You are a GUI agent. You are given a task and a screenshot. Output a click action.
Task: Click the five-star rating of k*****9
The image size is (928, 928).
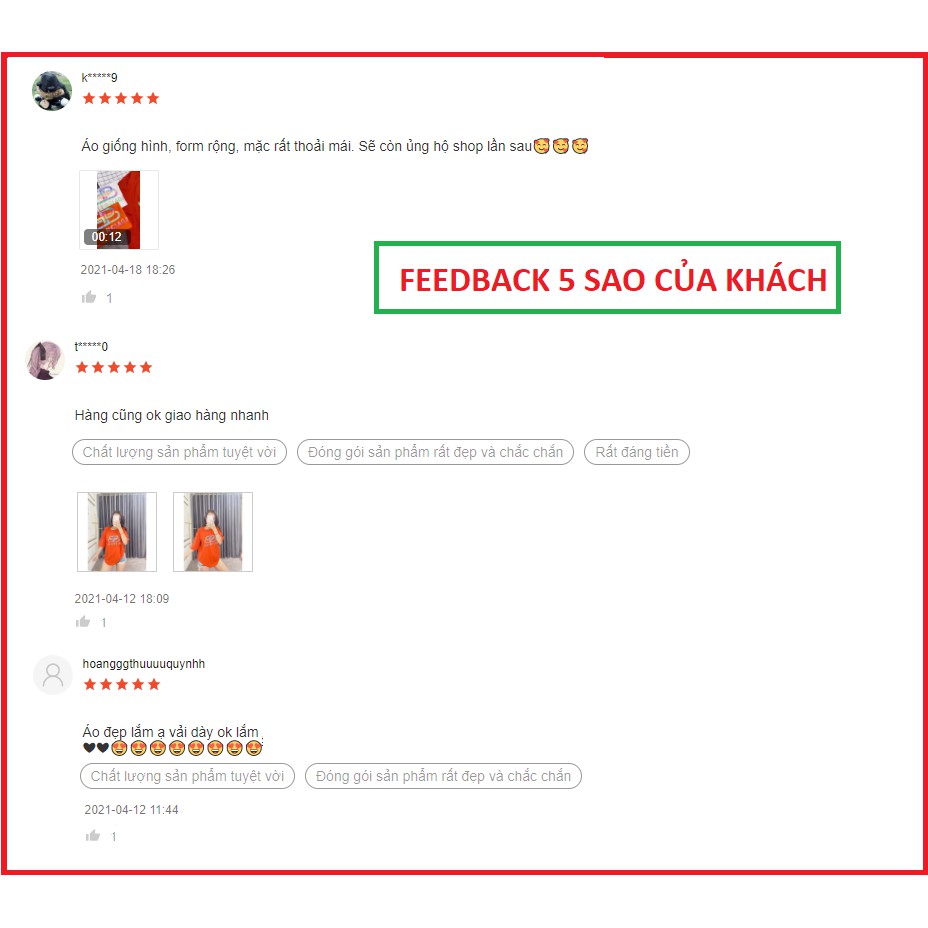121,98
